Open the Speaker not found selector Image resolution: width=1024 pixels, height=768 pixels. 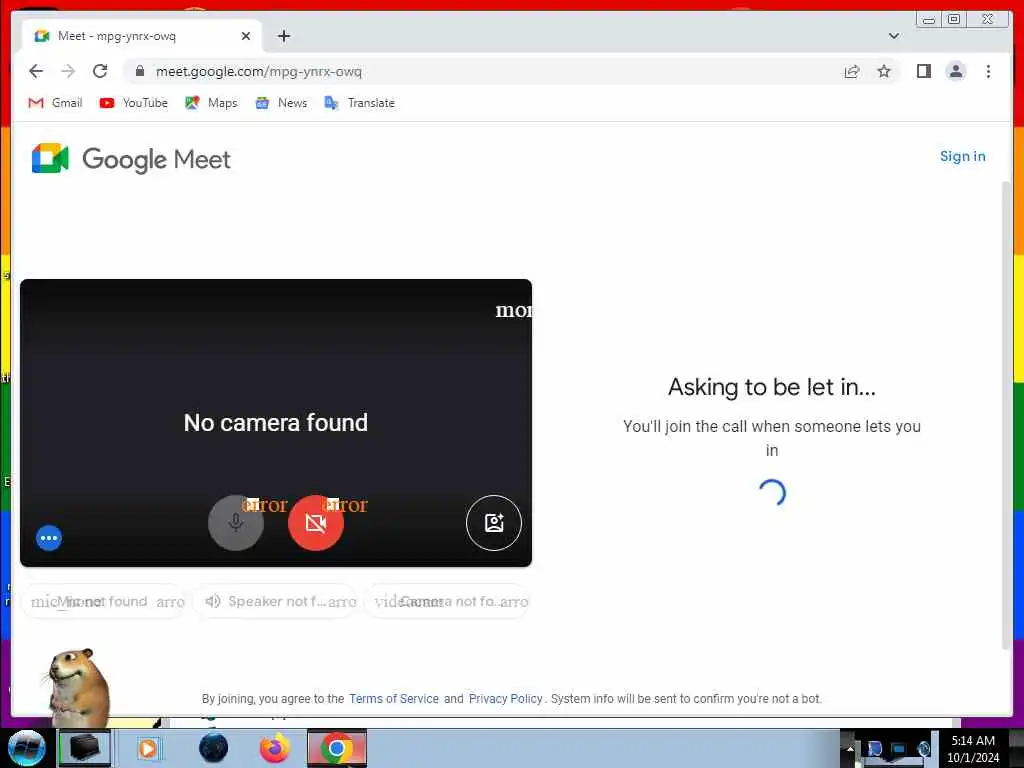click(x=276, y=601)
